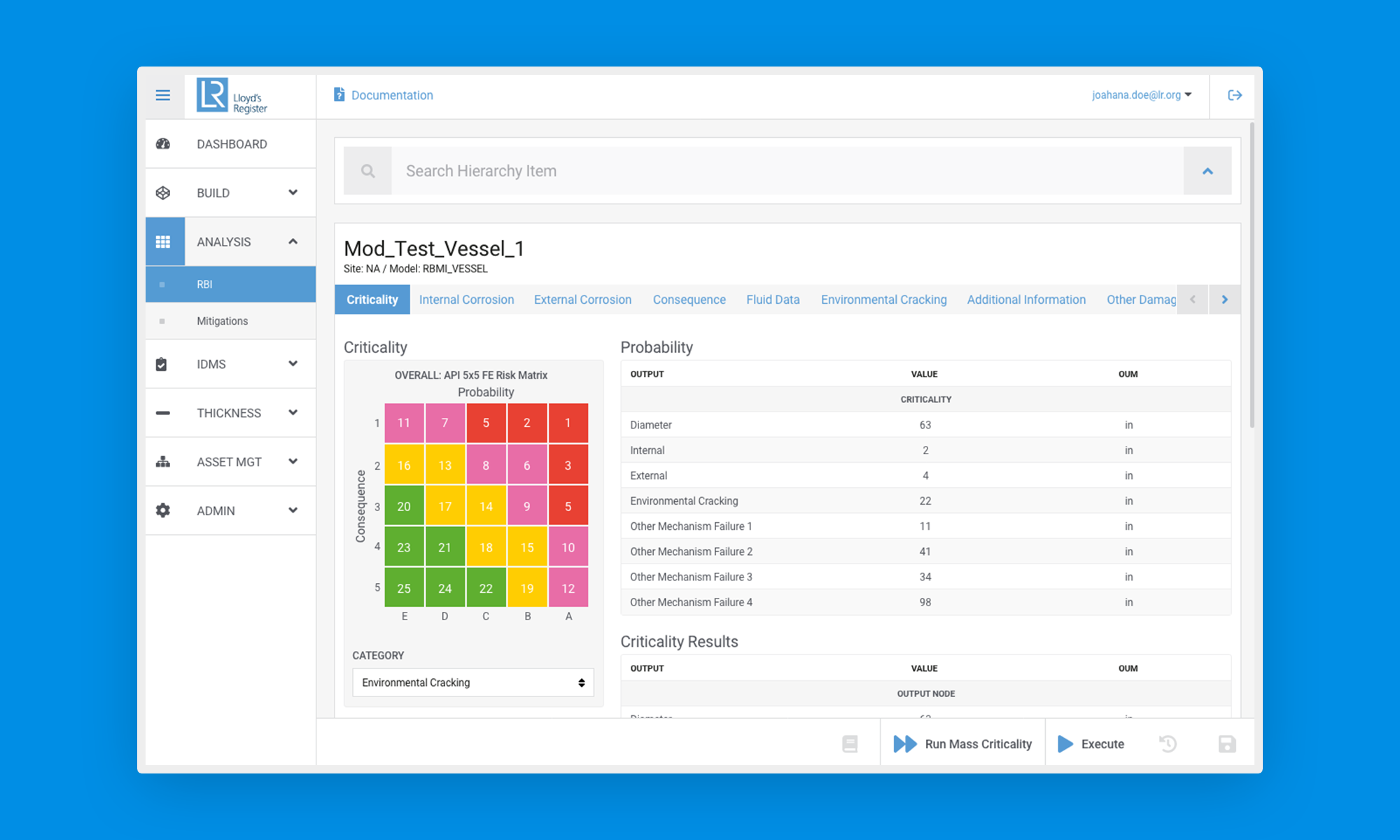This screenshot has width=1400, height=840.
Task: Open the Category Environmental Cracking dropdown
Action: (x=473, y=682)
